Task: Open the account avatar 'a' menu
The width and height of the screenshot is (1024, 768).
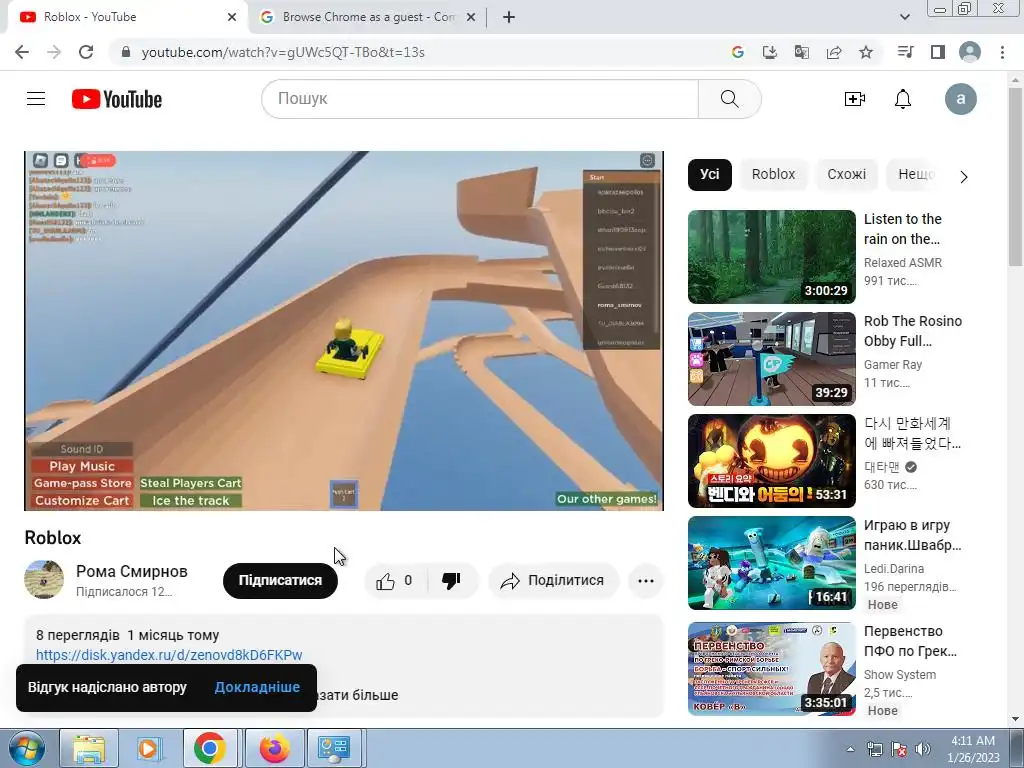Action: [x=960, y=99]
